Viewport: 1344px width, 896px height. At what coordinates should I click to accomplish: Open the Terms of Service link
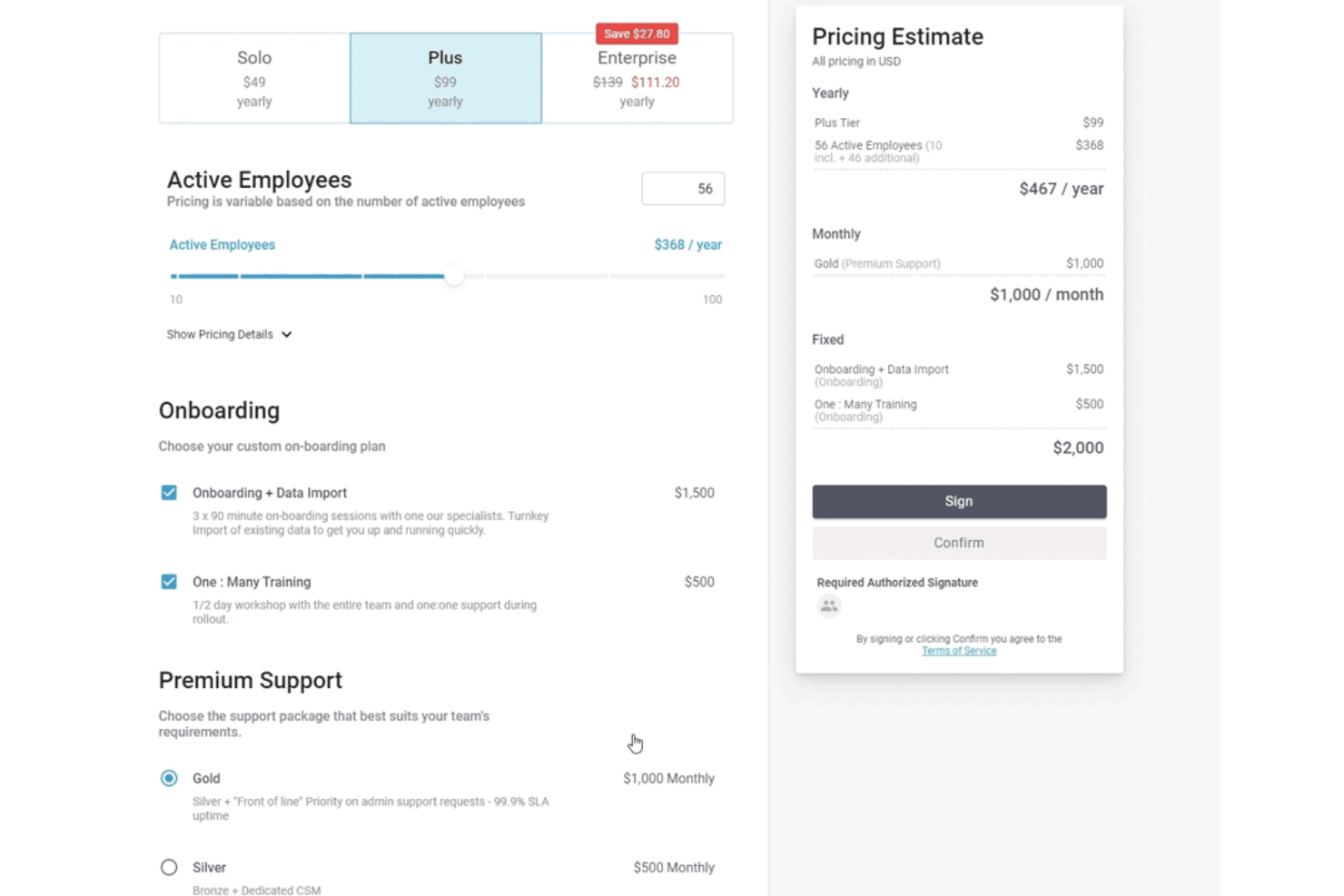[959, 651]
